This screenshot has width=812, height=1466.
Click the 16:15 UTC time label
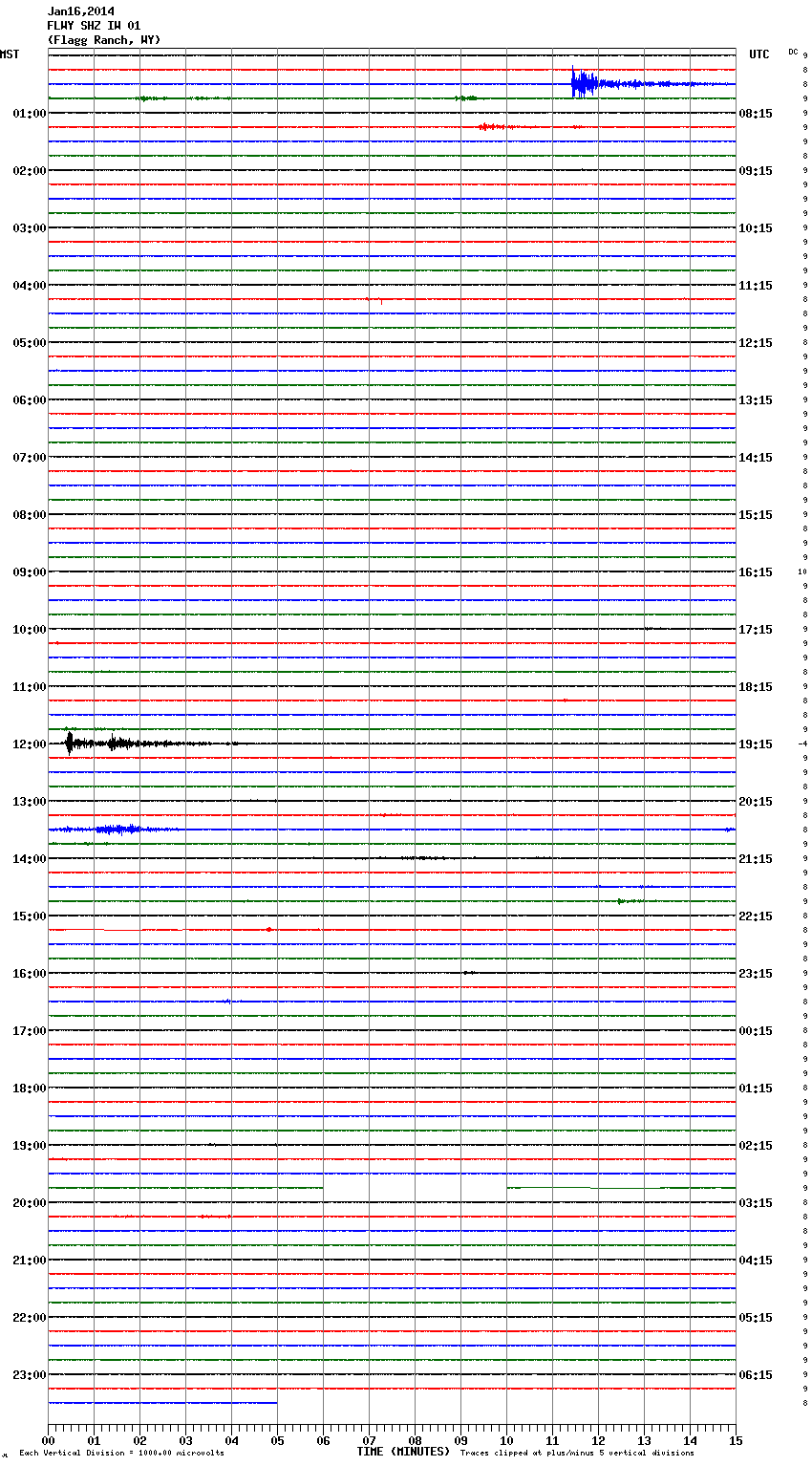click(756, 572)
